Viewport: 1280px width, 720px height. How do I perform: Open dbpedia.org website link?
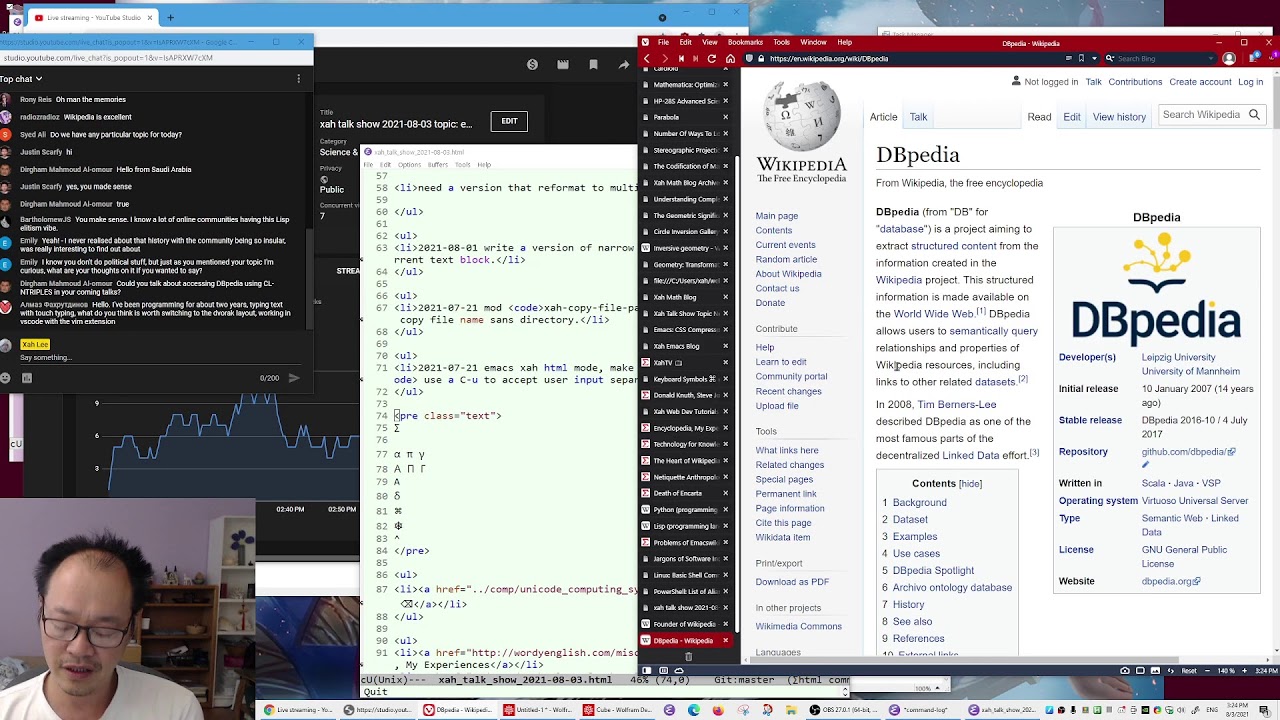pyautogui.click(x=1171, y=581)
